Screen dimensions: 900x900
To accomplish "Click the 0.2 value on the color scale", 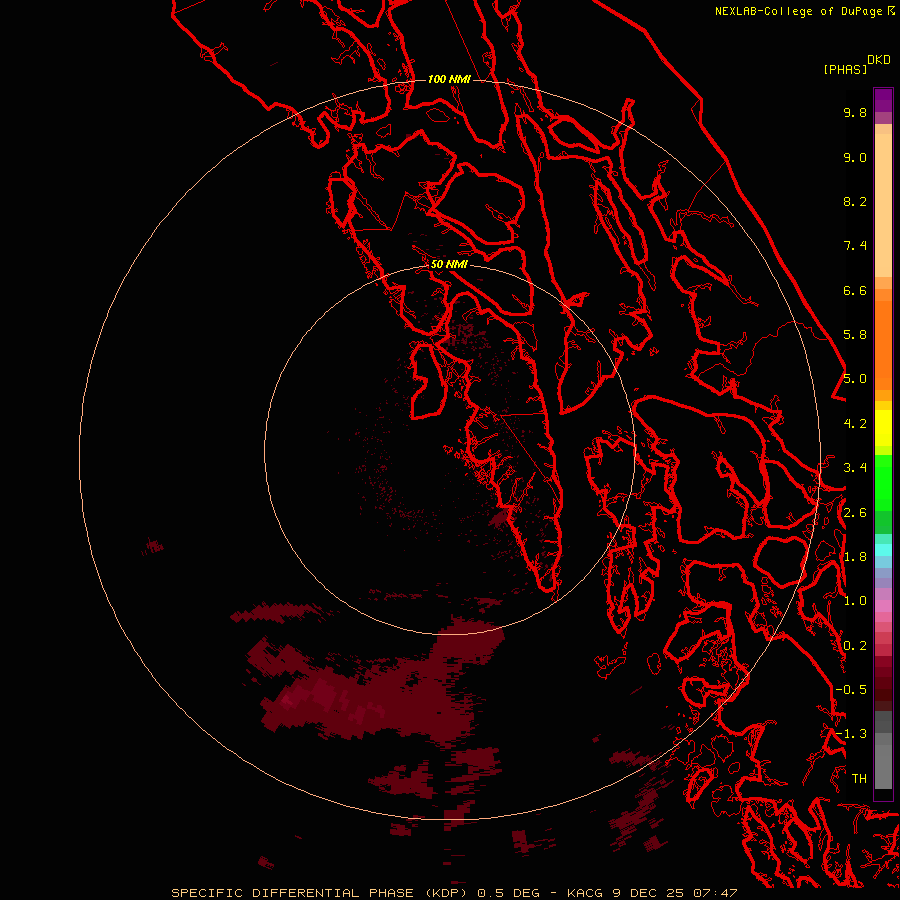I will click(855, 646).
